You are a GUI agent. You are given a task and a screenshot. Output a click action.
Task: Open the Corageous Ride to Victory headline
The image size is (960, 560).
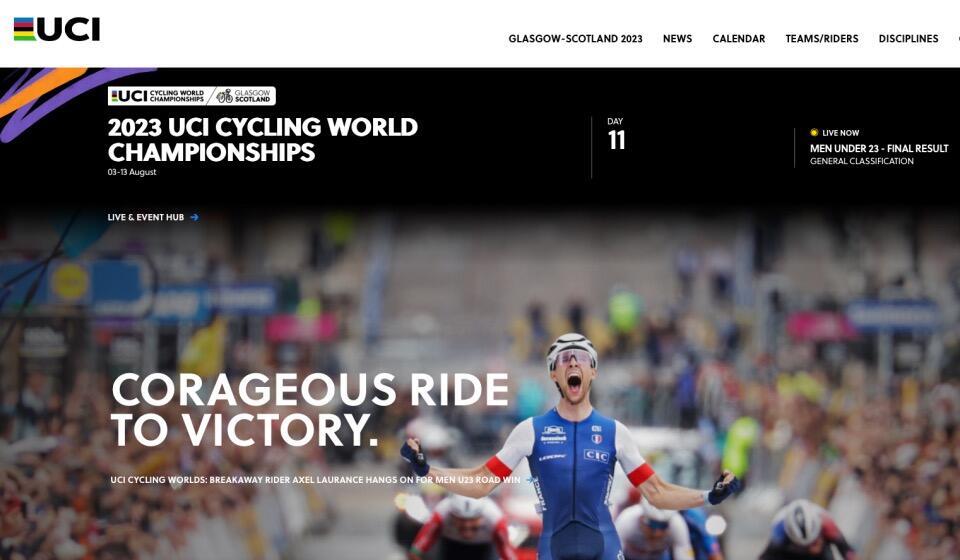[310, 409]
